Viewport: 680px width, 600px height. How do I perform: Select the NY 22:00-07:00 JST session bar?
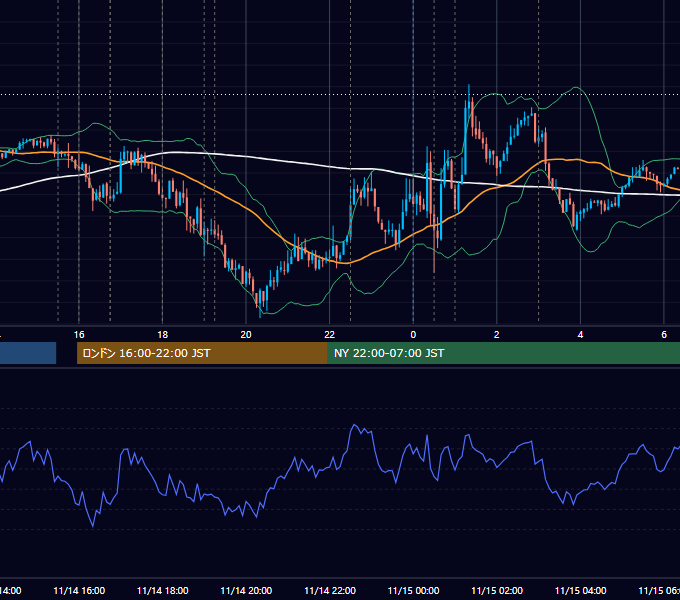(503, 353)
